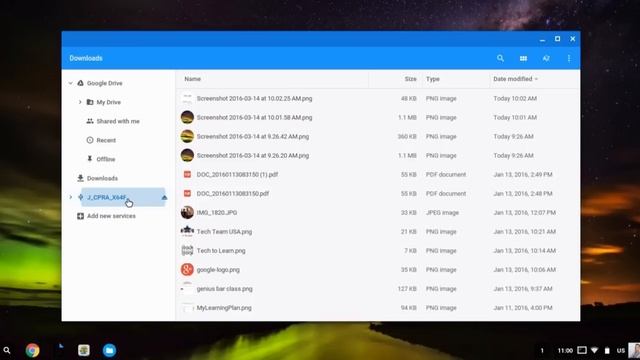Open Offline files in sidebar

pos(106,159)
